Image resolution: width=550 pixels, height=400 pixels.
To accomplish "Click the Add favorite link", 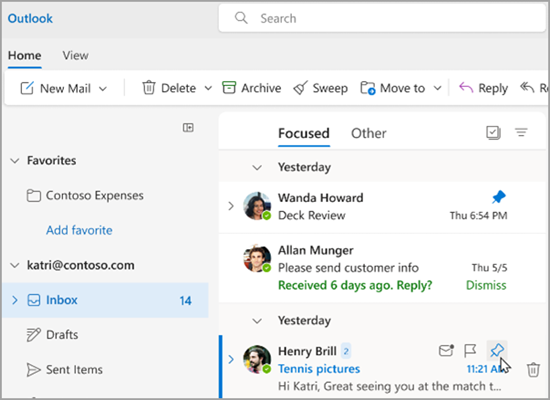I will click(79, 230).
